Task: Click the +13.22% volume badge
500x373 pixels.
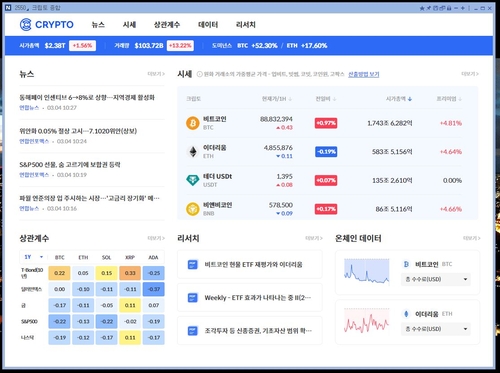Action: pos(180,46)
